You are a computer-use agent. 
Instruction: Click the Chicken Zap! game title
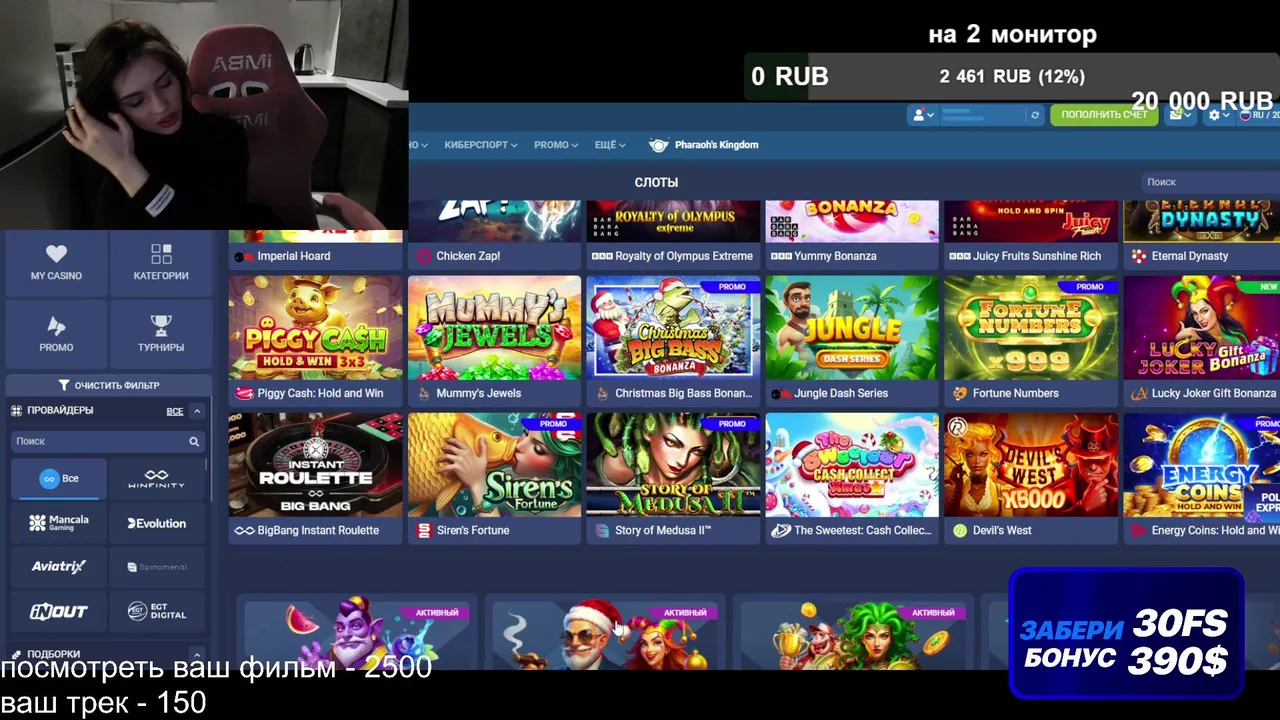pos(468,256)
